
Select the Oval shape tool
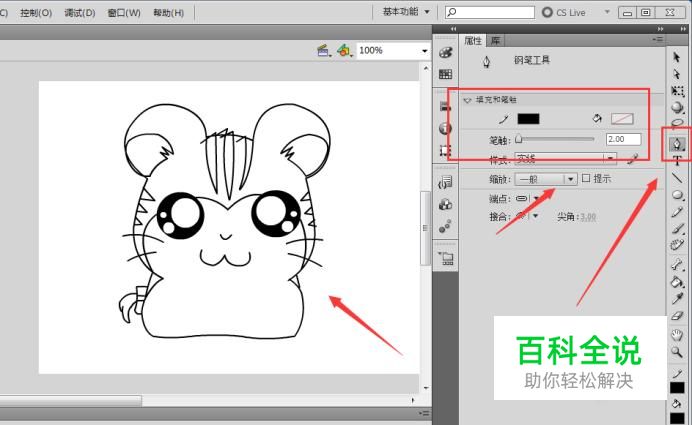677,195
